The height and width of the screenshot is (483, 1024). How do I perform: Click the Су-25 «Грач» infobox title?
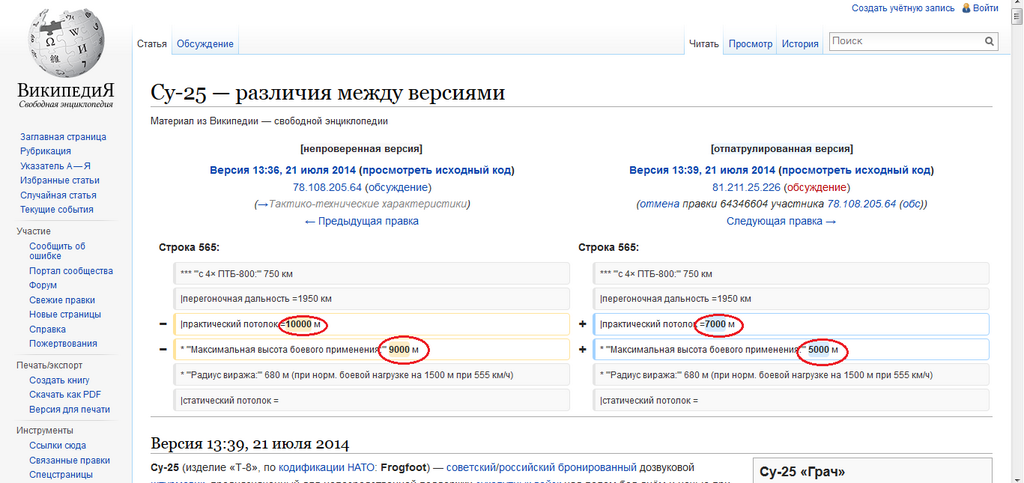pyautogui.click(x=803, y=471)
